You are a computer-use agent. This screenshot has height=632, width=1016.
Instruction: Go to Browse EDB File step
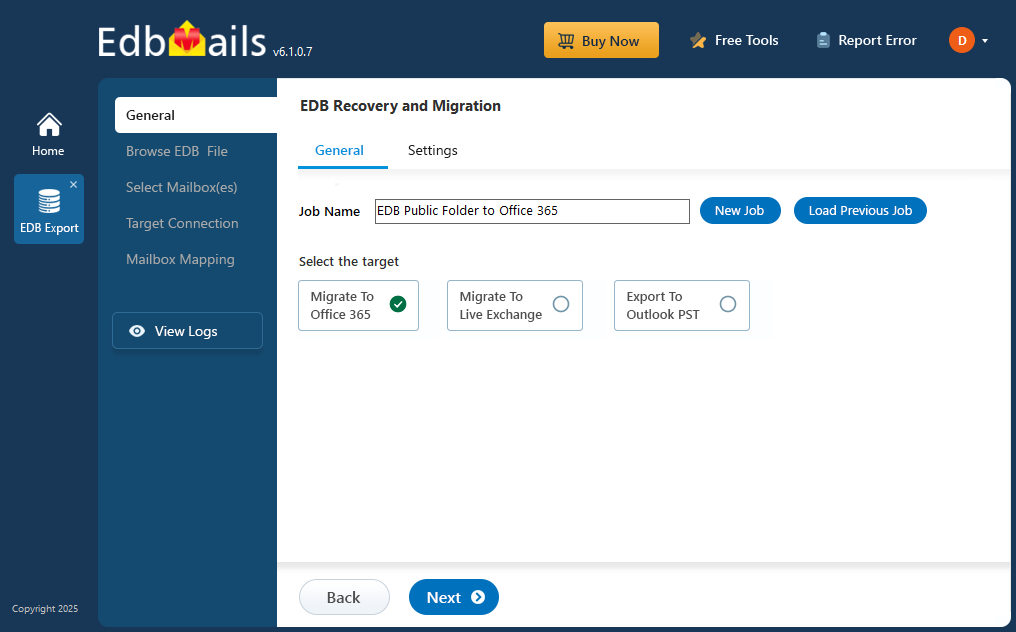176,151
